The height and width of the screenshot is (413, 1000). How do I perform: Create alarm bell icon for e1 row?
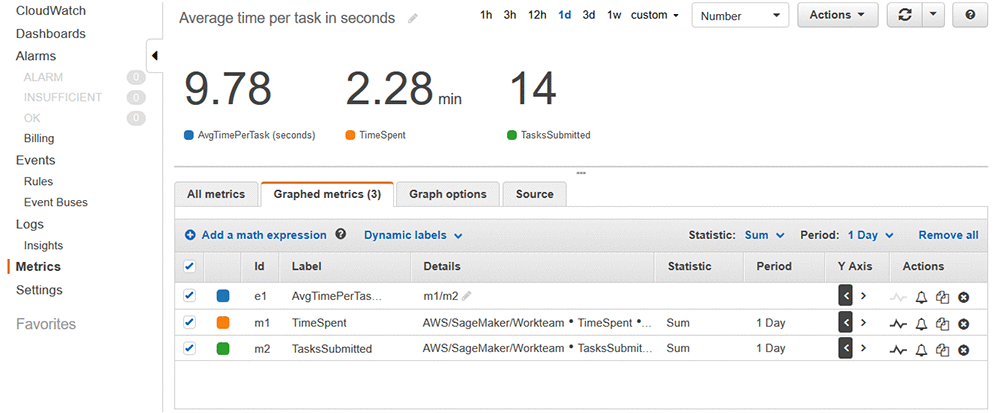coord(921,297)
